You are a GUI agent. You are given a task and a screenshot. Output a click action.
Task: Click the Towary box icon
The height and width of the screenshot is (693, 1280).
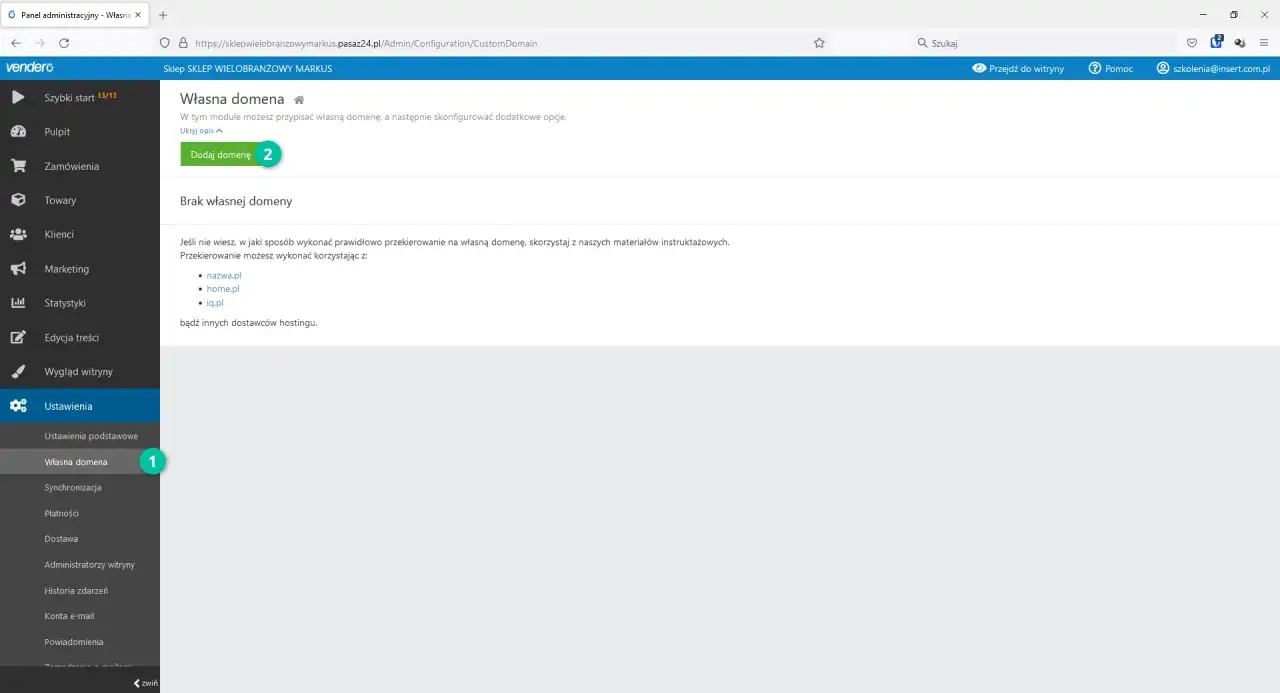coord(18,200)
